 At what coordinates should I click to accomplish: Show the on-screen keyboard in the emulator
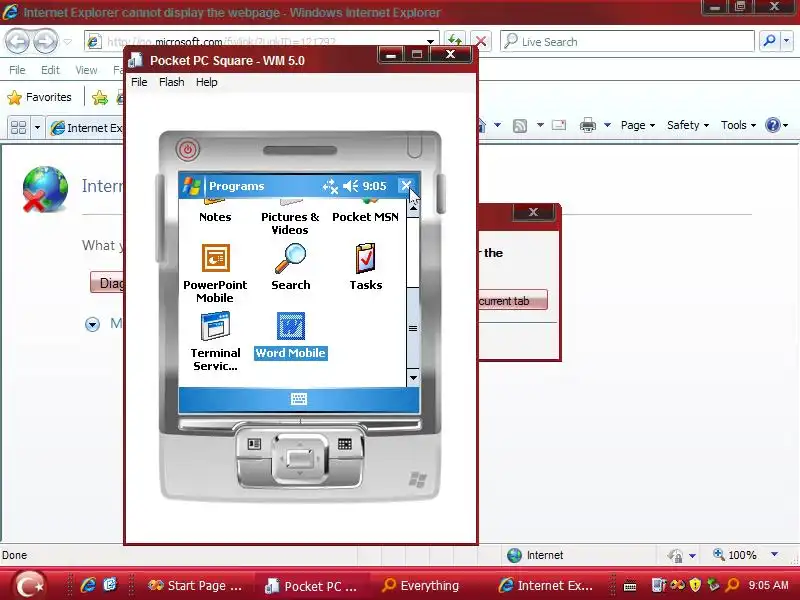[299, 399]
